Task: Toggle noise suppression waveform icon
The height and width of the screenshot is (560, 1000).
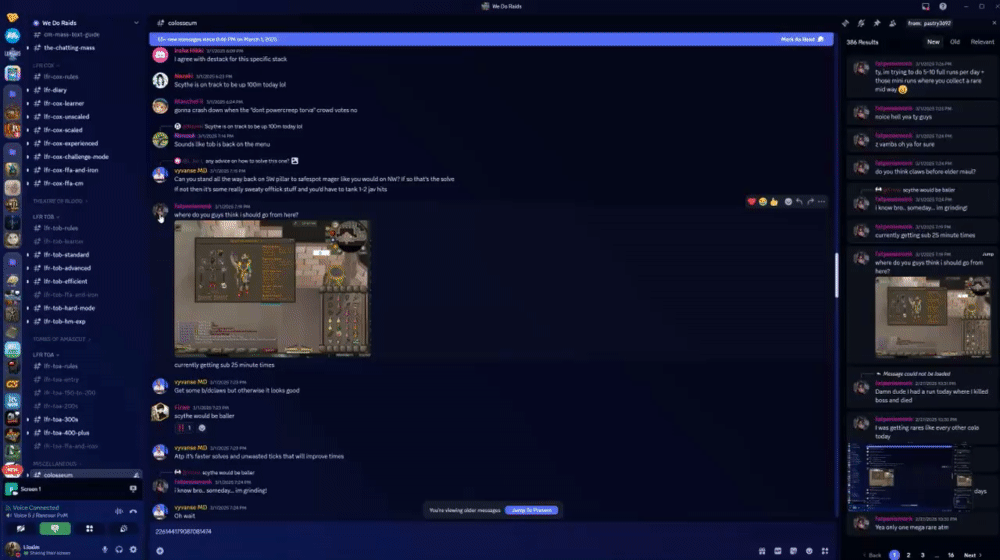Action: [119, 512]
